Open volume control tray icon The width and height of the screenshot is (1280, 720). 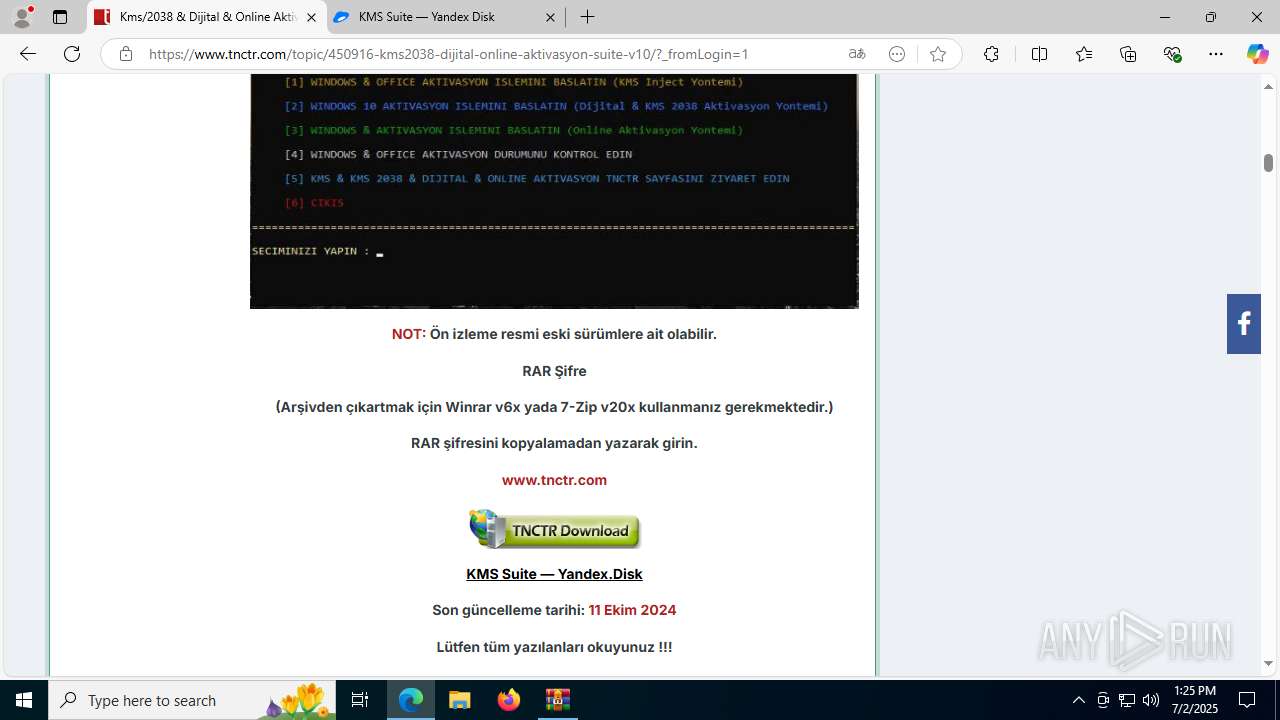(1151, 700)
